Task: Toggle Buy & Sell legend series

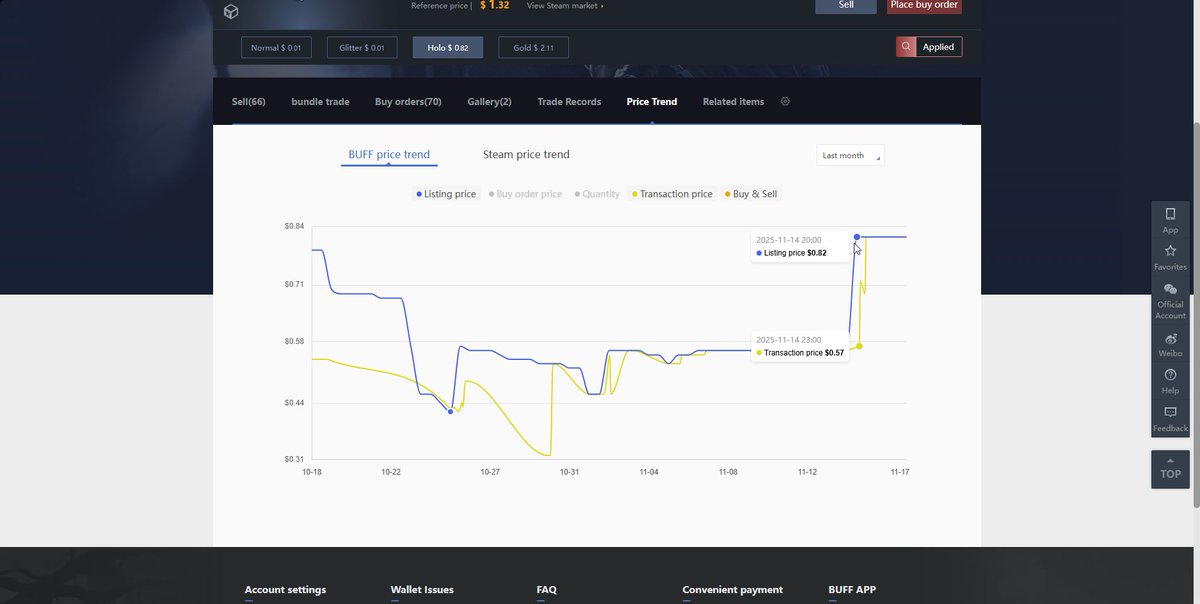Action: [x=750, y=194]
